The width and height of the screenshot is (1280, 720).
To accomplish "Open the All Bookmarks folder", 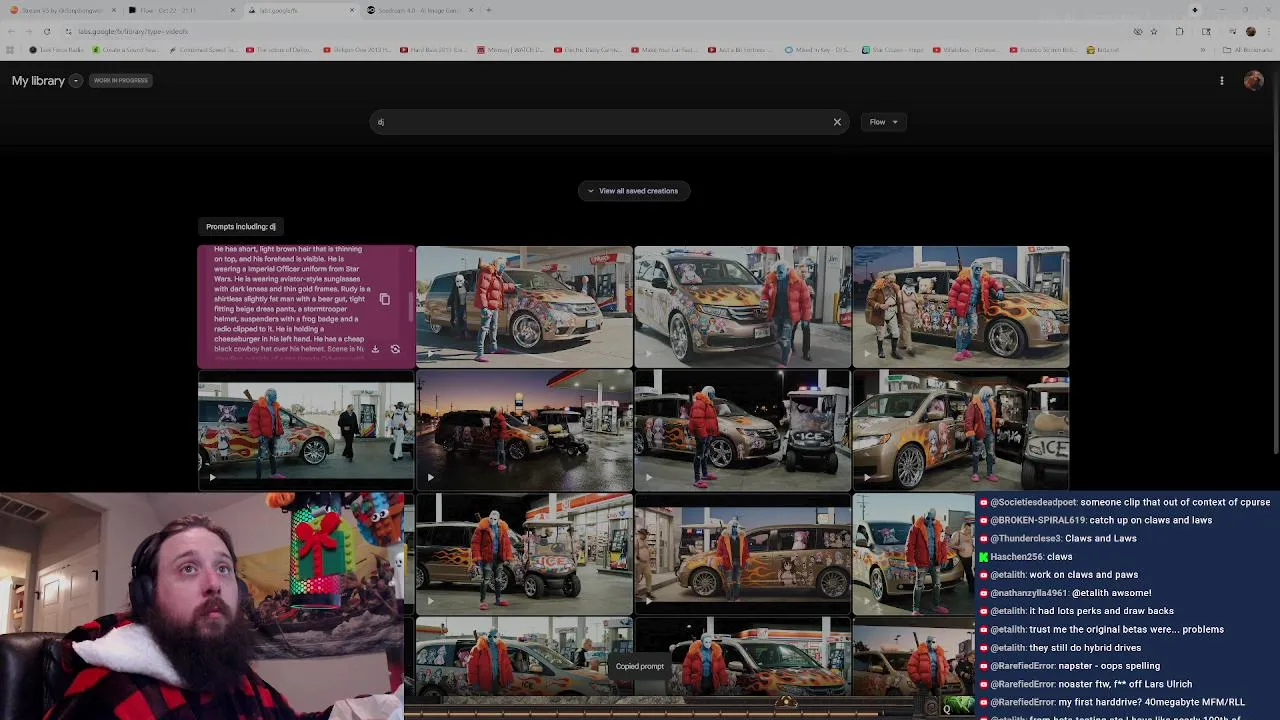I will 1250,50.
